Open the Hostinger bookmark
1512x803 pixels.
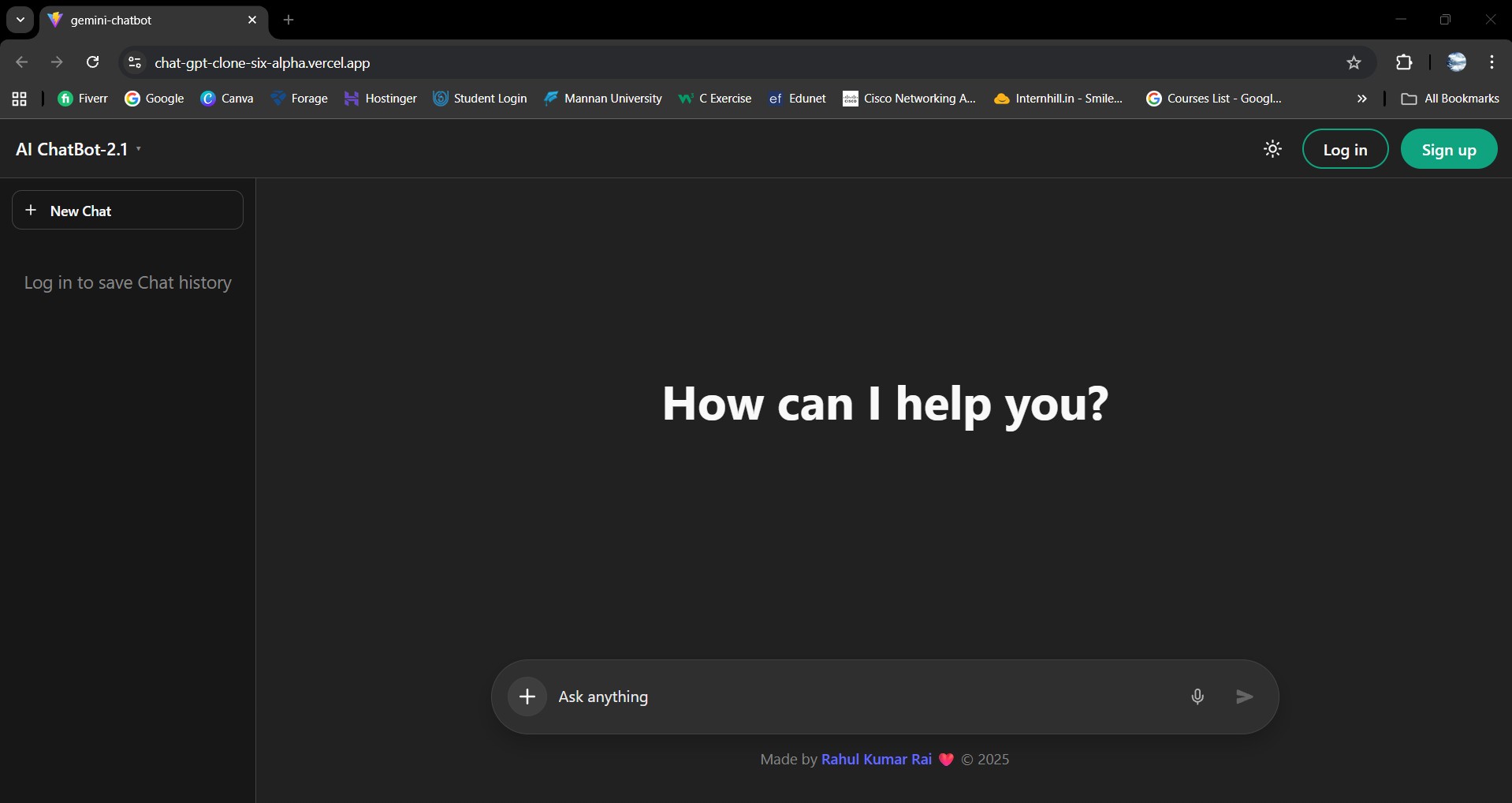pos(381,99)
